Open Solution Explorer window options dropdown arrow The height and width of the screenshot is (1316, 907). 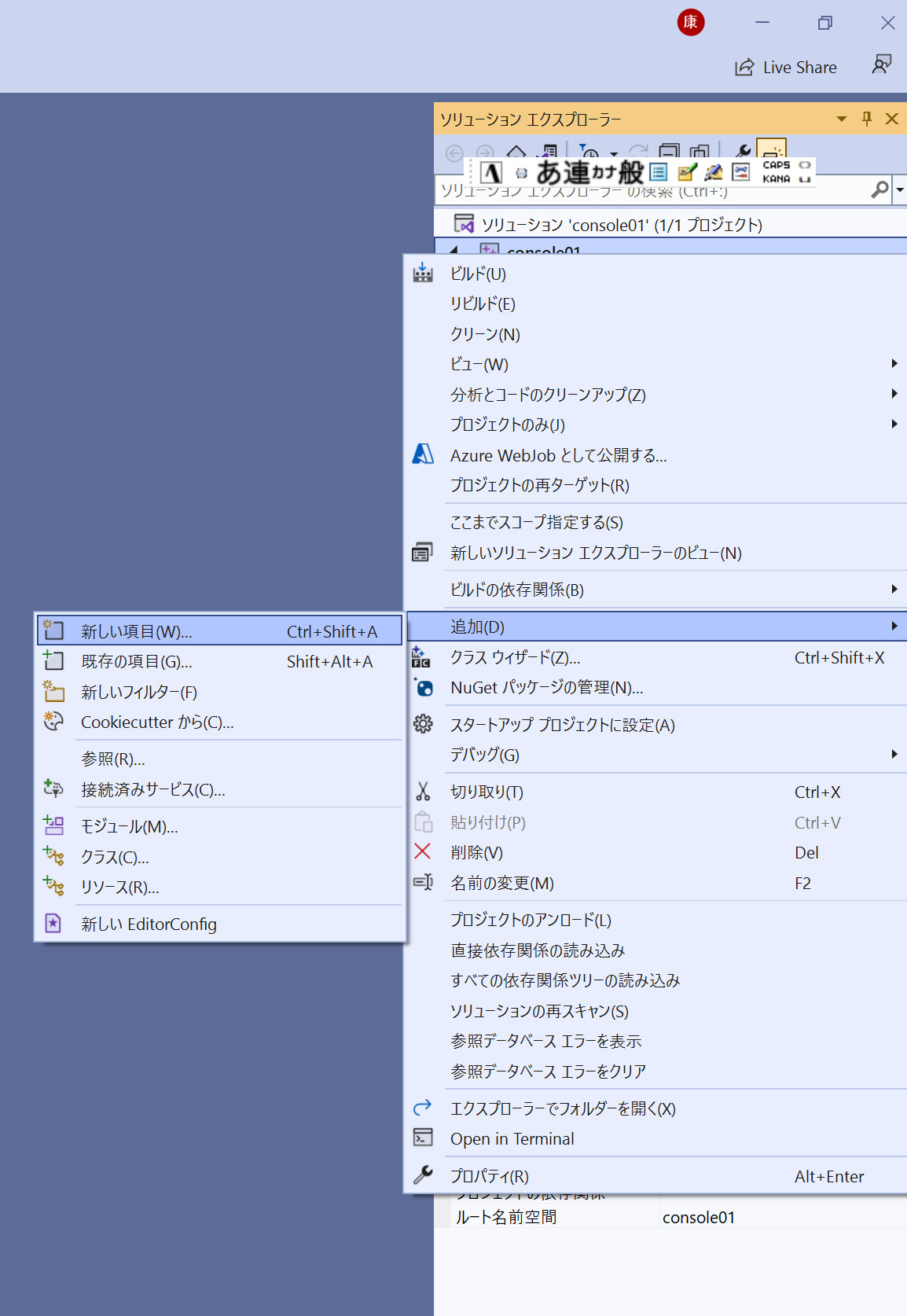842,119
